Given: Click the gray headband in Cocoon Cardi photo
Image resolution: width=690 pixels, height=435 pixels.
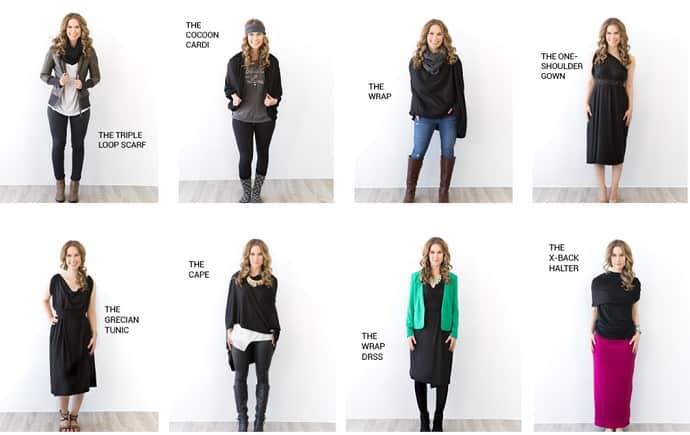Looking at the screenshot, I should tap(255, 29).
